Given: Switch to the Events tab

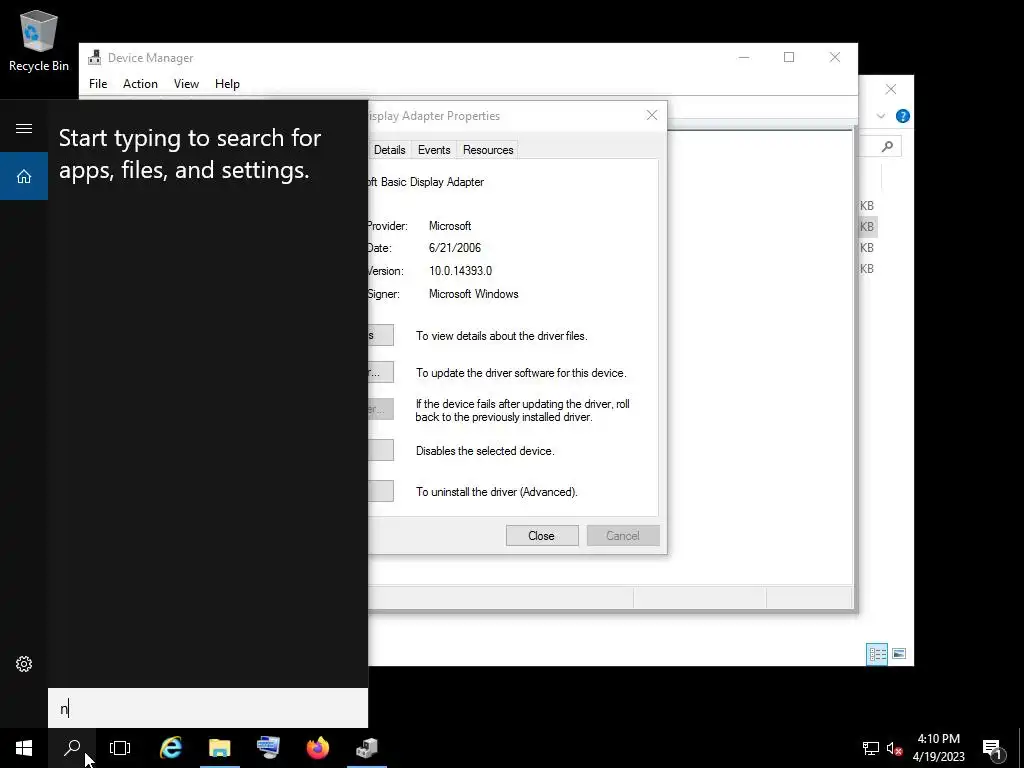Looking at the screenshot, I should coord(434,150).
